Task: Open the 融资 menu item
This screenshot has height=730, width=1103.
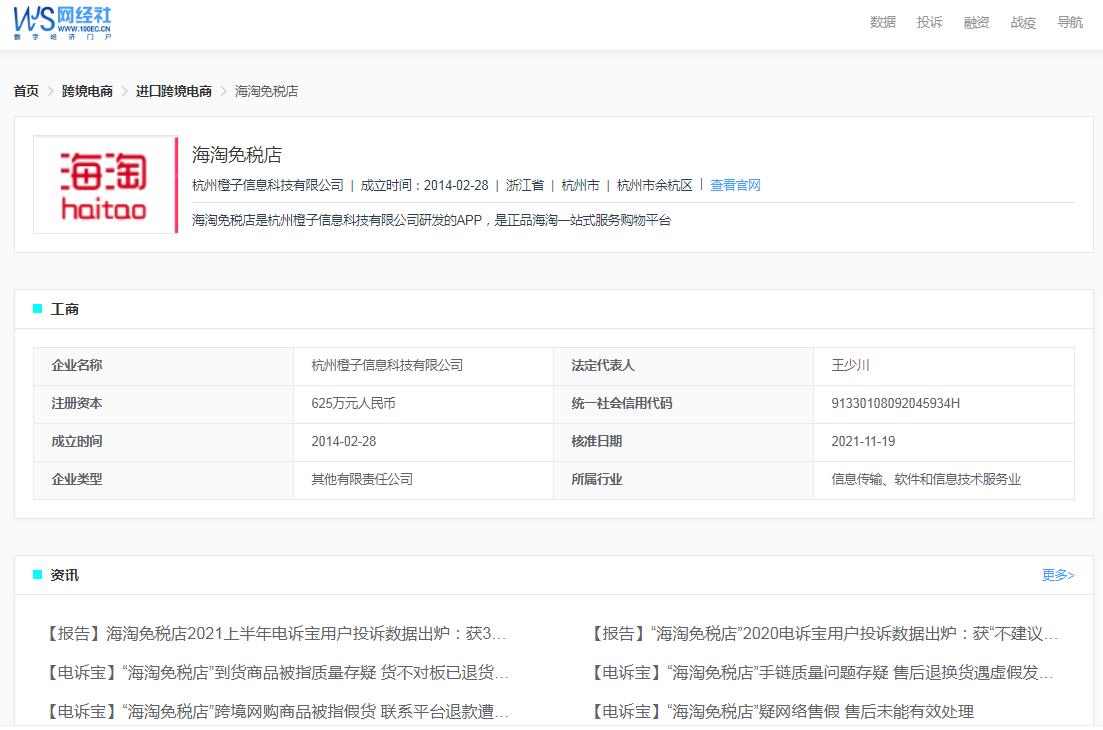Action: tap(976, 22)
